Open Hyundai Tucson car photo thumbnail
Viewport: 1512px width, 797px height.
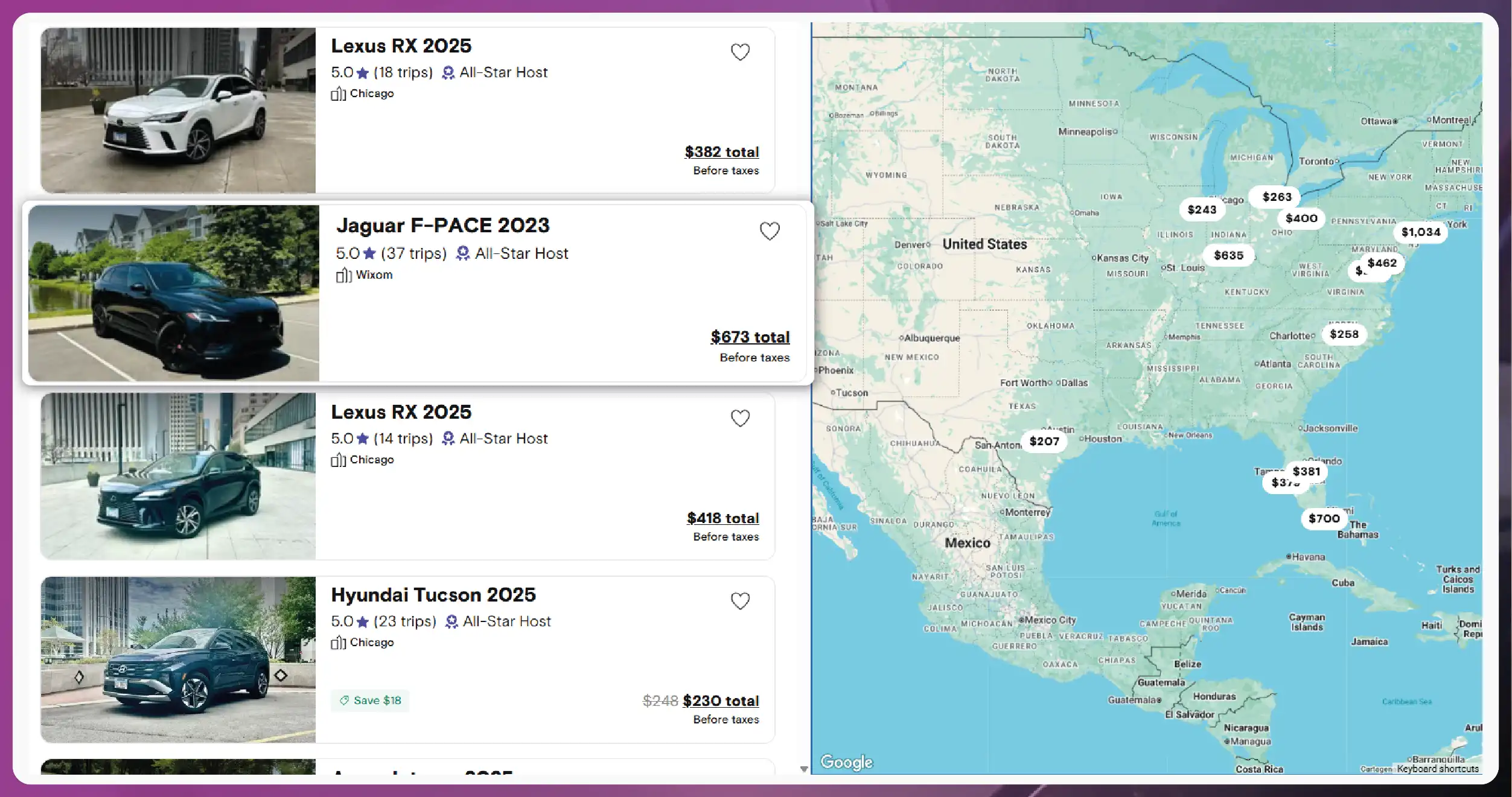(178, 659)
